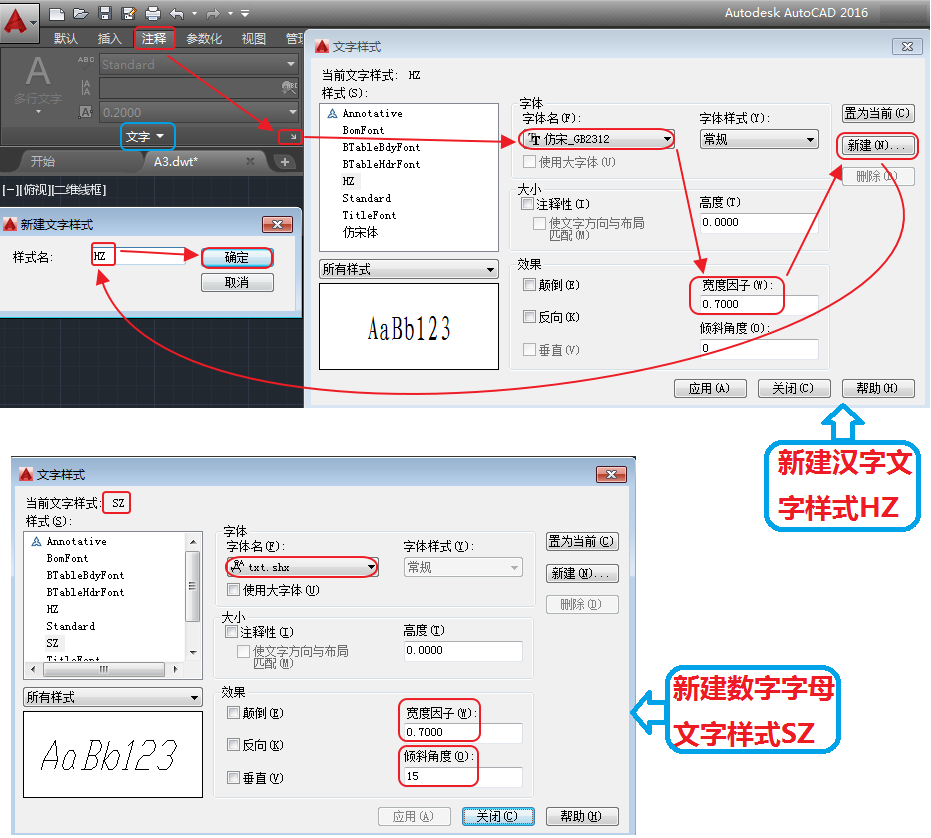Toggle 颠倒 checkbox in the SZ dialog

[233, 713]
